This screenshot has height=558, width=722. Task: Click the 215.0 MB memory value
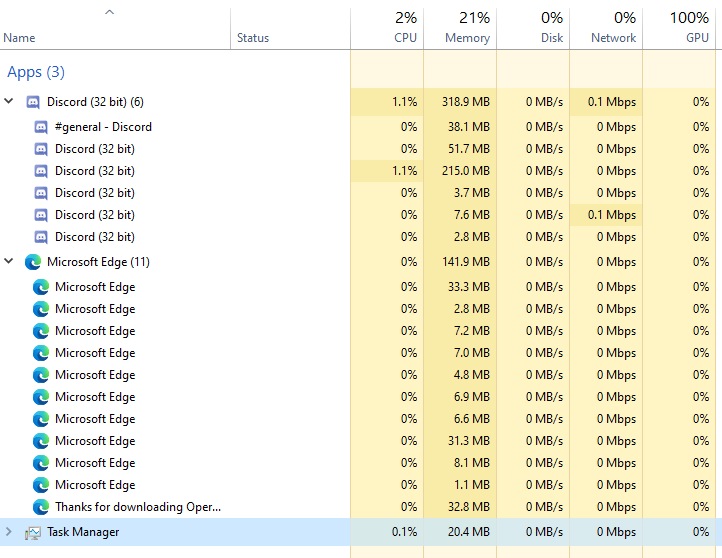pos(466,171)
